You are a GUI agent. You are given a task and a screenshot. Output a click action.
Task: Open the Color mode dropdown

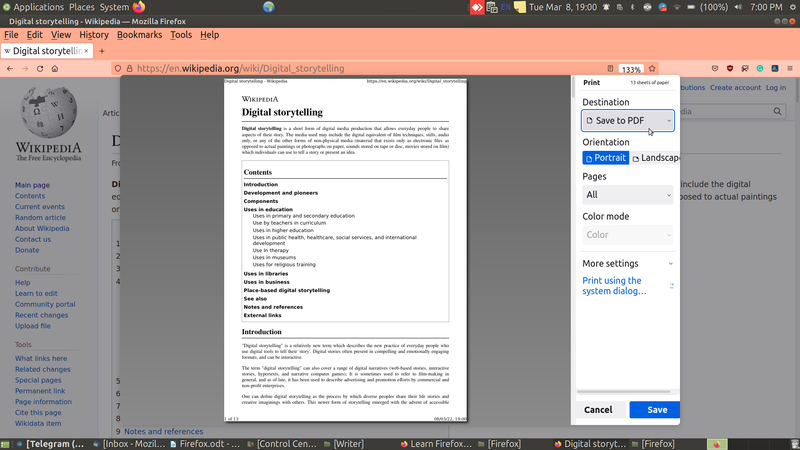[628, 235]
